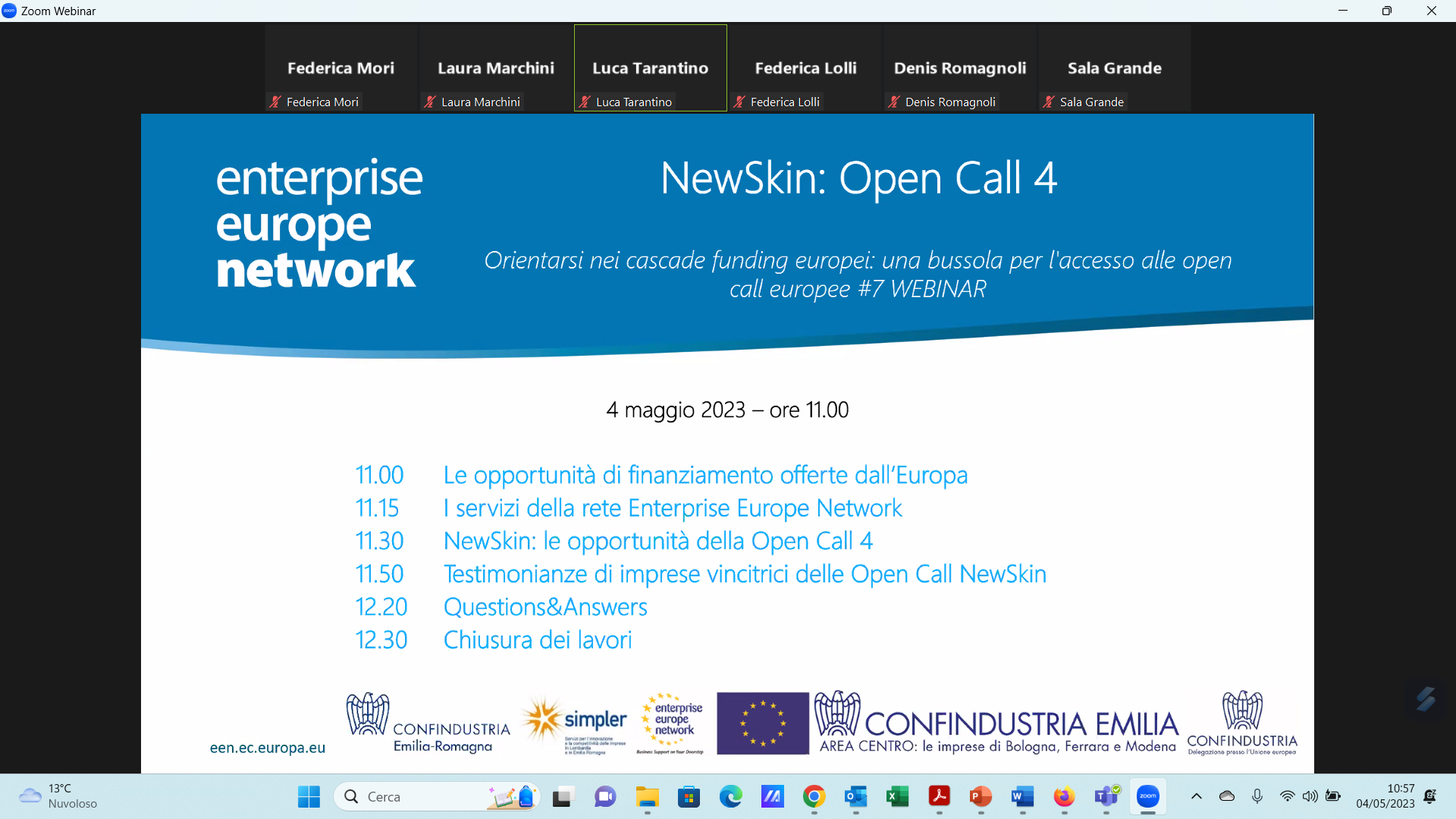The height and width of the screenshot is (819, 1456).
Task: Open Firefox from the taskbar
Action: point(1064,796)
